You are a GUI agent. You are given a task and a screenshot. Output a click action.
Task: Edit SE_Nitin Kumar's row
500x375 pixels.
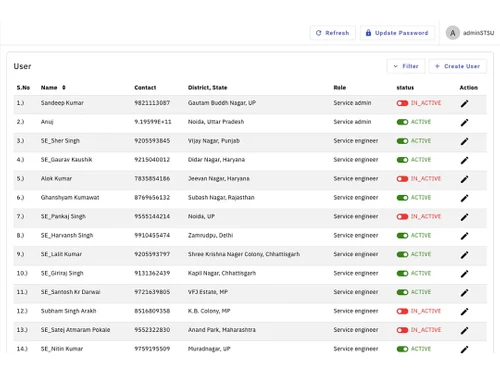(464, 349)
